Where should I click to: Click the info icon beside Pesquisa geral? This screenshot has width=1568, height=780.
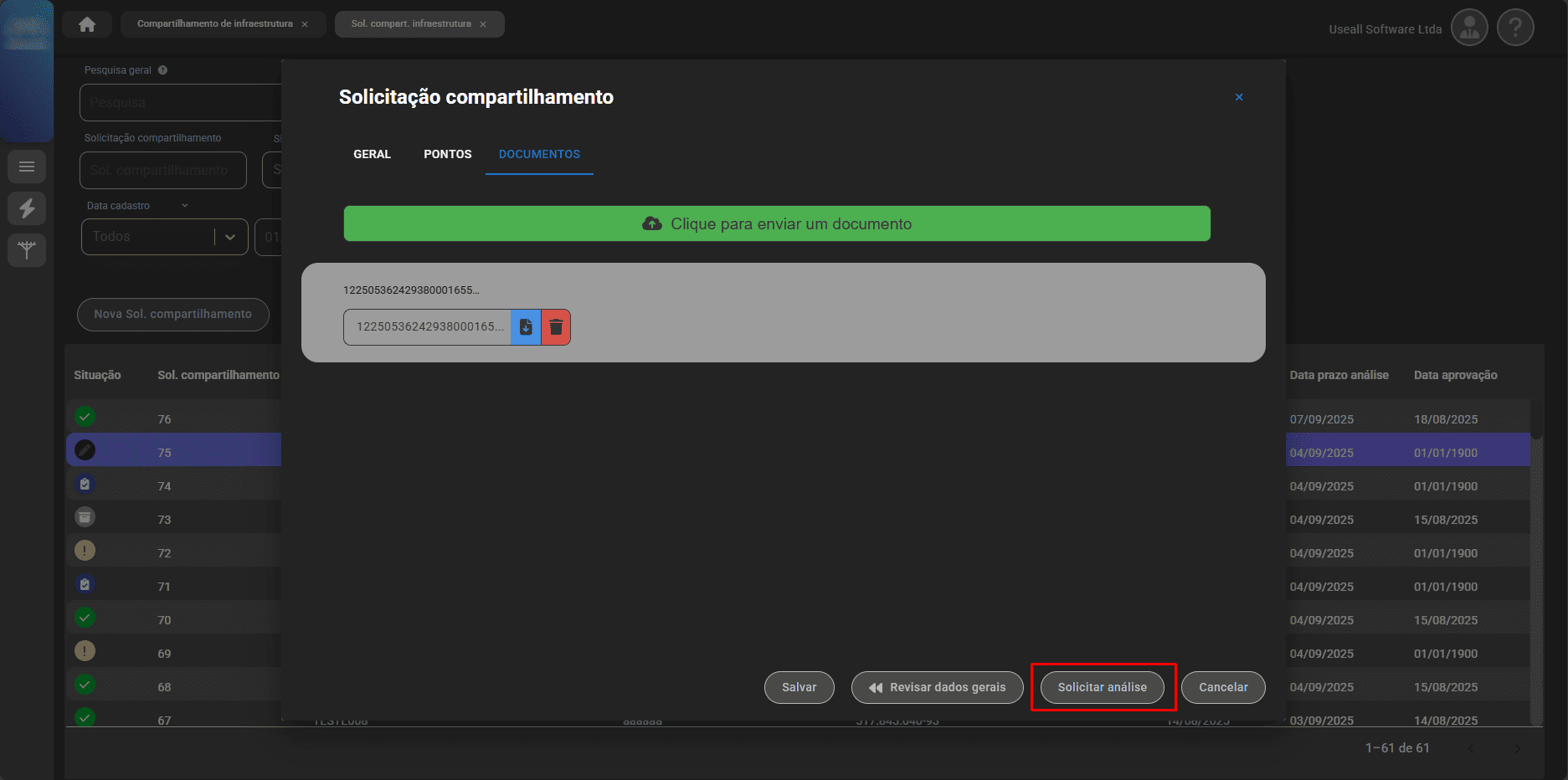coord(162,70)
